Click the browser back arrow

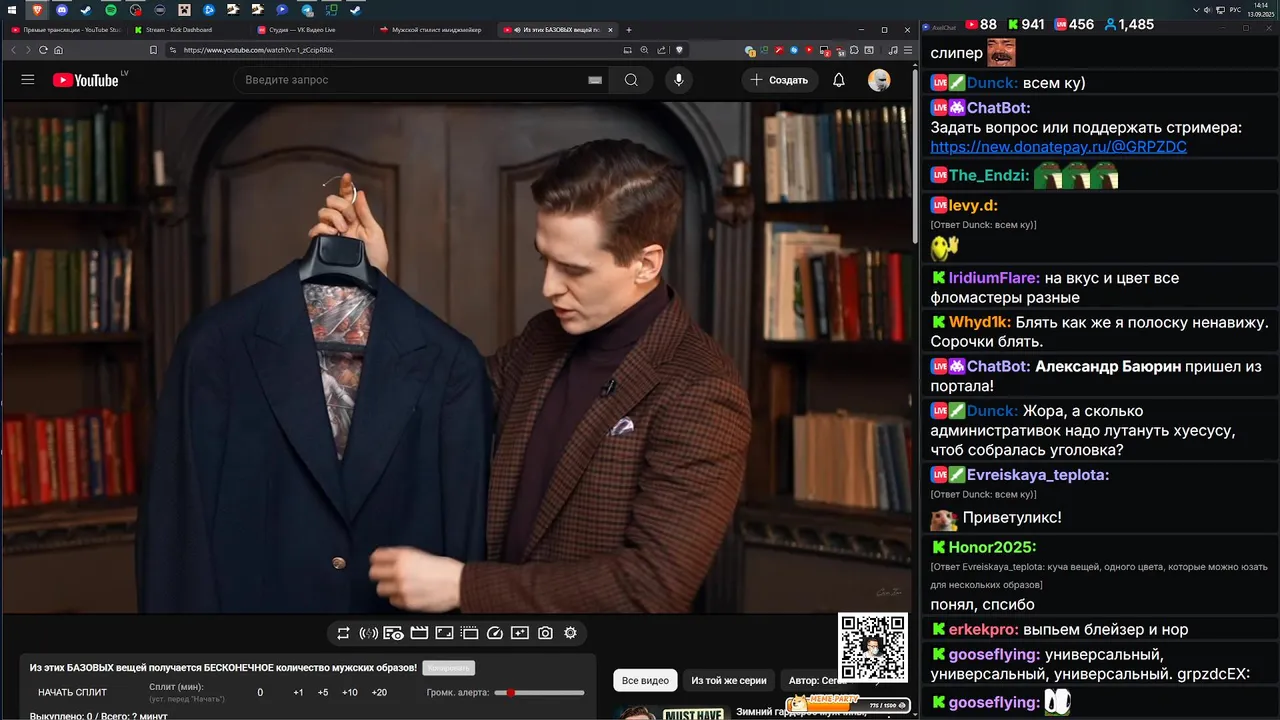point(14,50)
